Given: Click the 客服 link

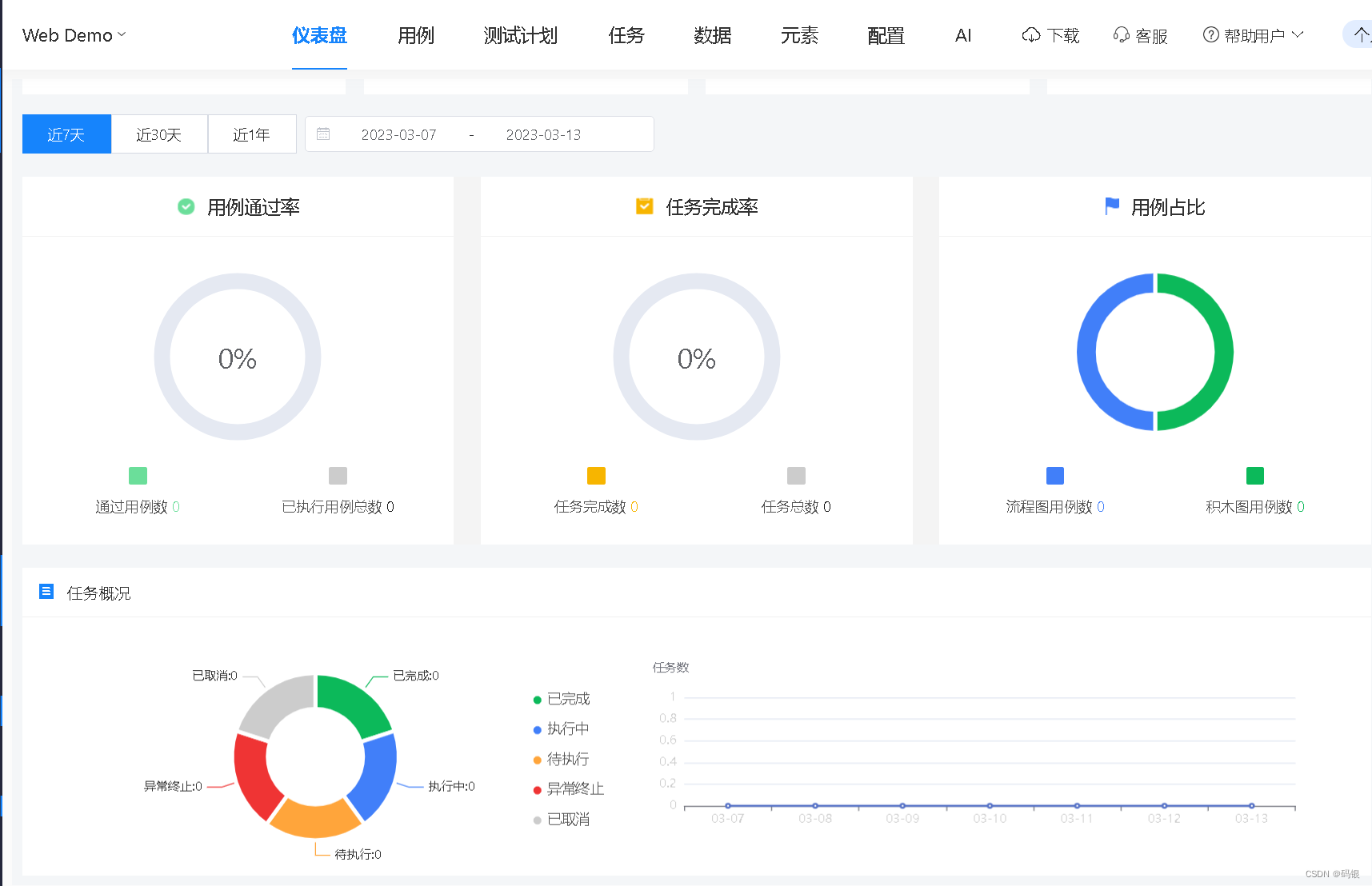Looking at the screenshot, I should tap(1151, 35).
